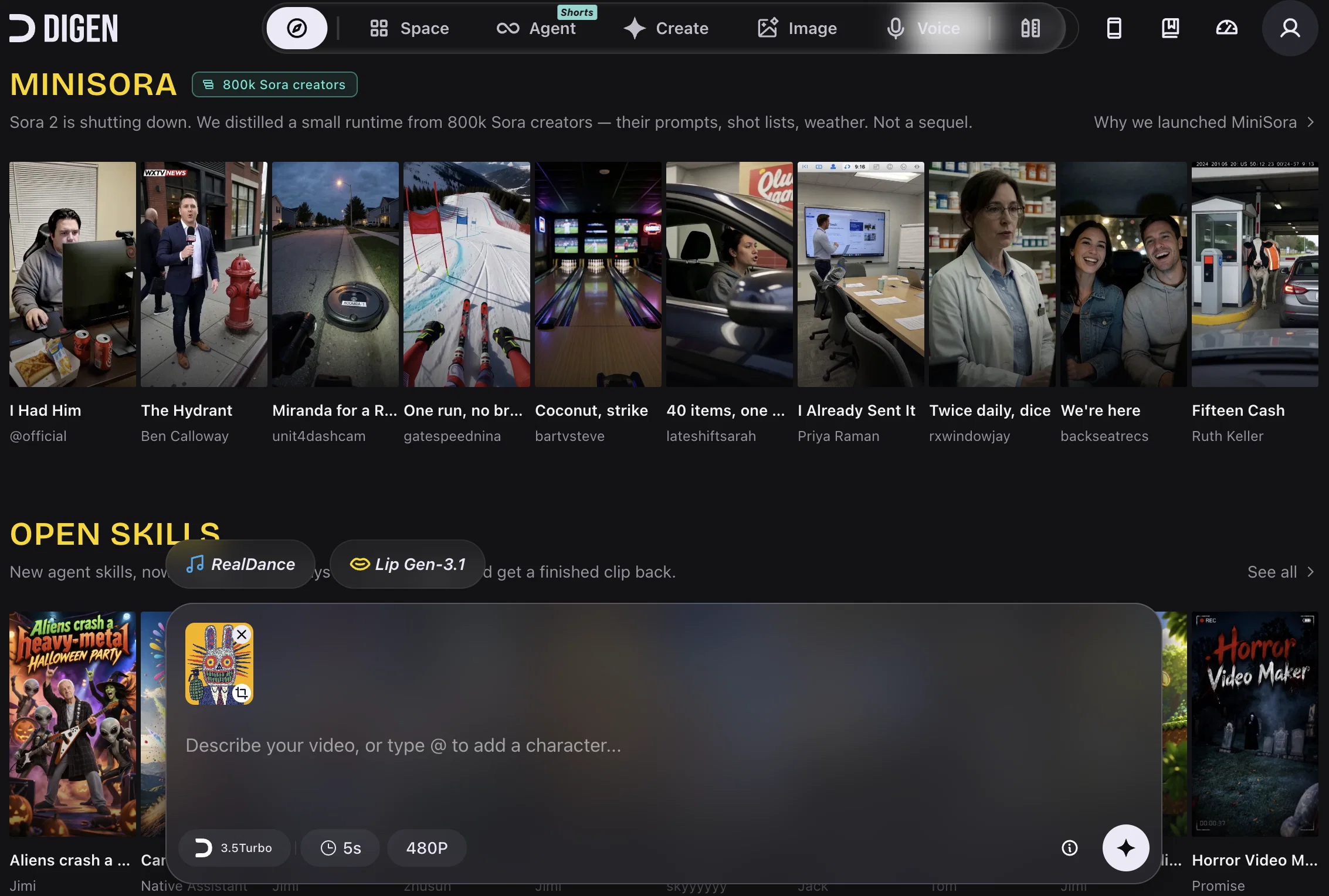Click the DIGEN logo

click(63, 29)
